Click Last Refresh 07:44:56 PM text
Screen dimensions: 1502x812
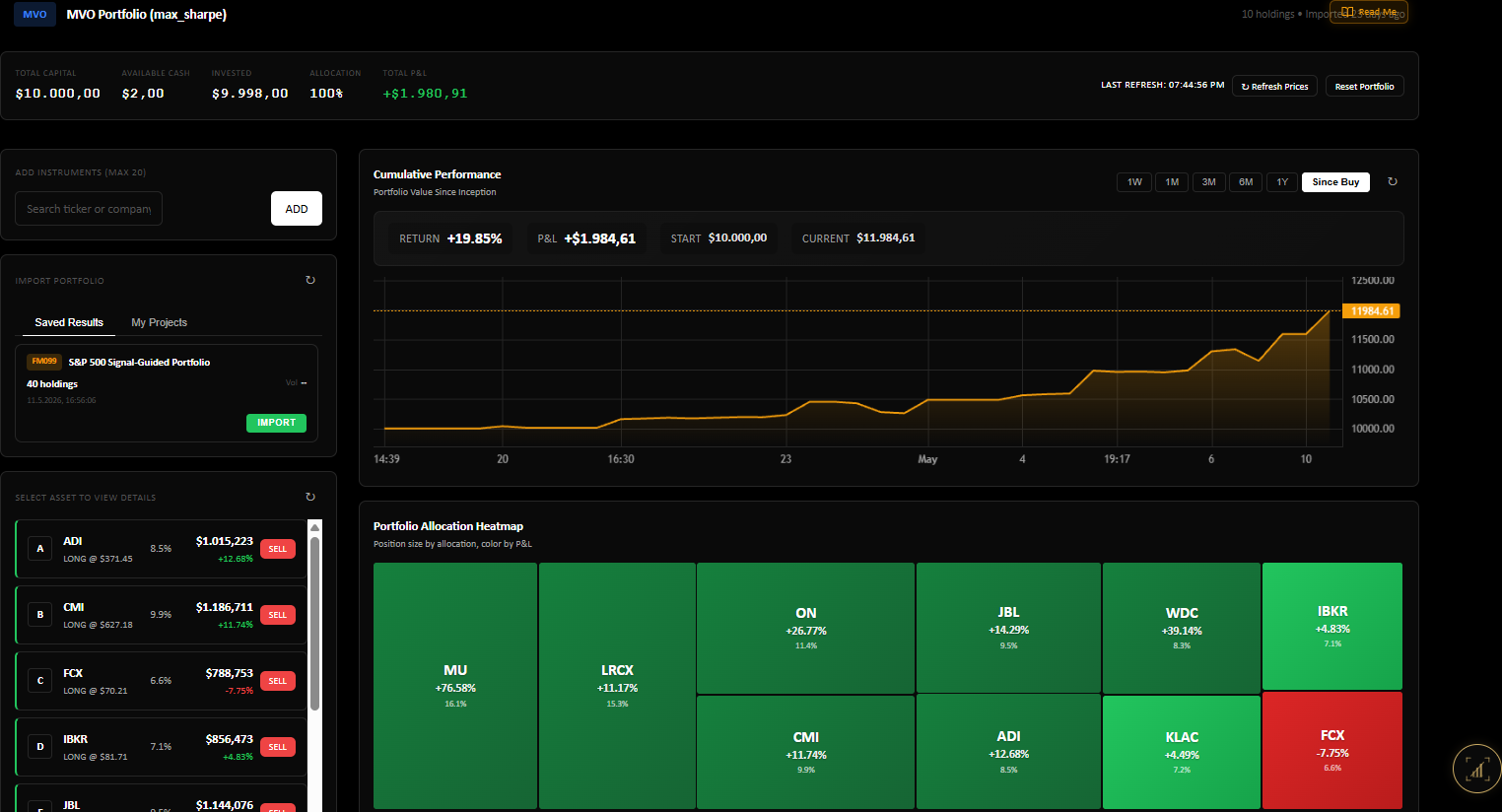(x=1163, y=86)
